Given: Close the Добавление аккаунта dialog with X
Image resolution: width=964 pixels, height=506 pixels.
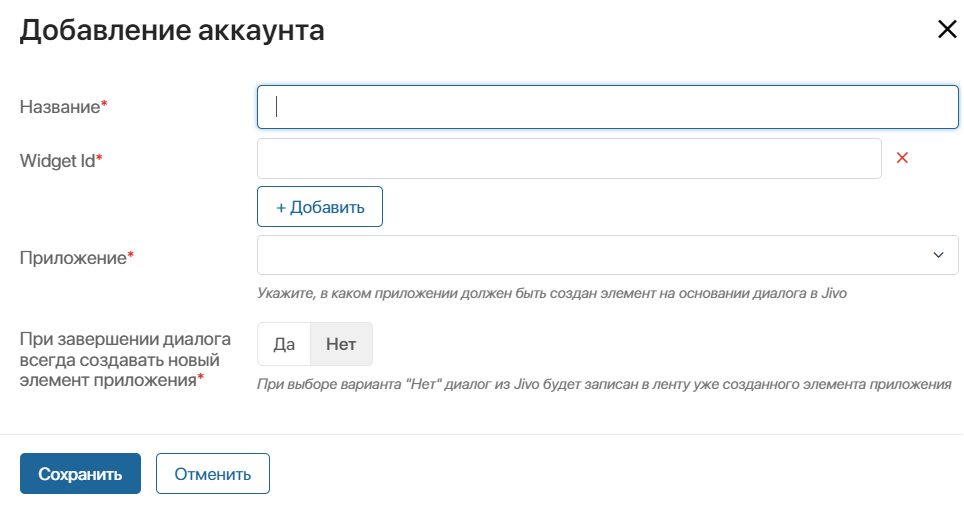Looking at the screenshot, I should 947,29.
